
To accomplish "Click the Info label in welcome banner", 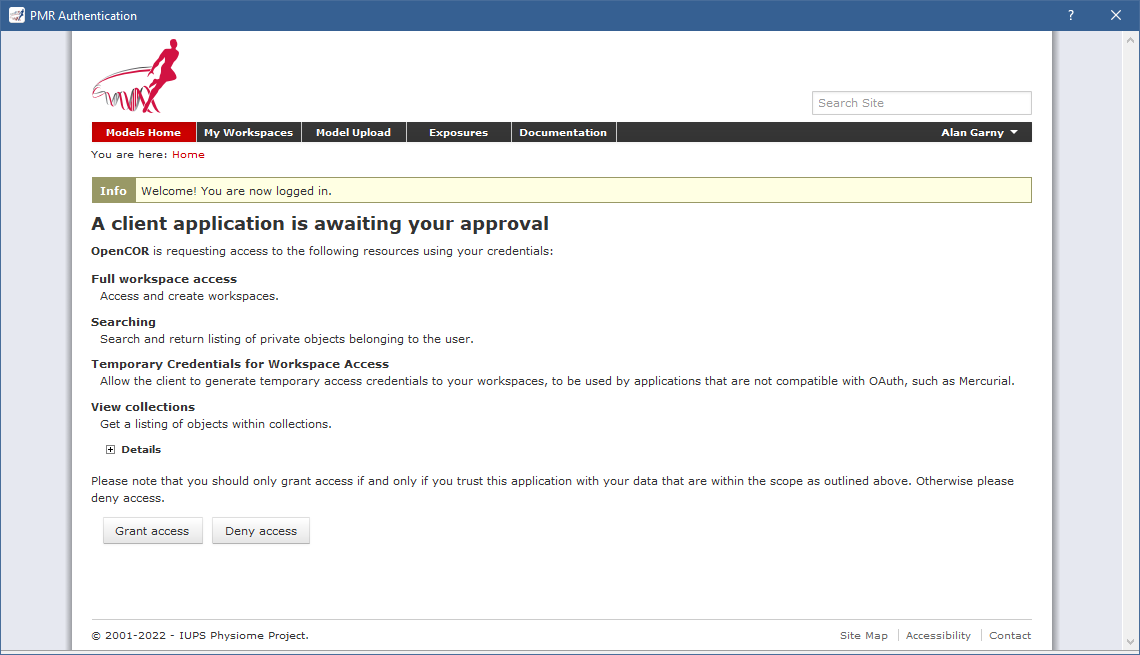I will [x=113, y=191].
